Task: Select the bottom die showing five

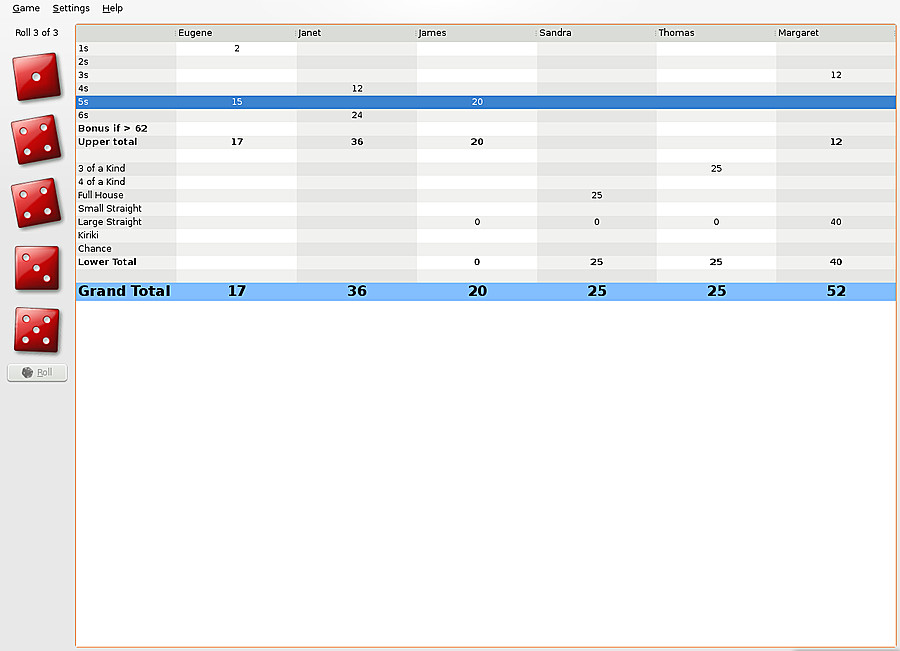Action: pyautogui.click(x=37, y=330)
